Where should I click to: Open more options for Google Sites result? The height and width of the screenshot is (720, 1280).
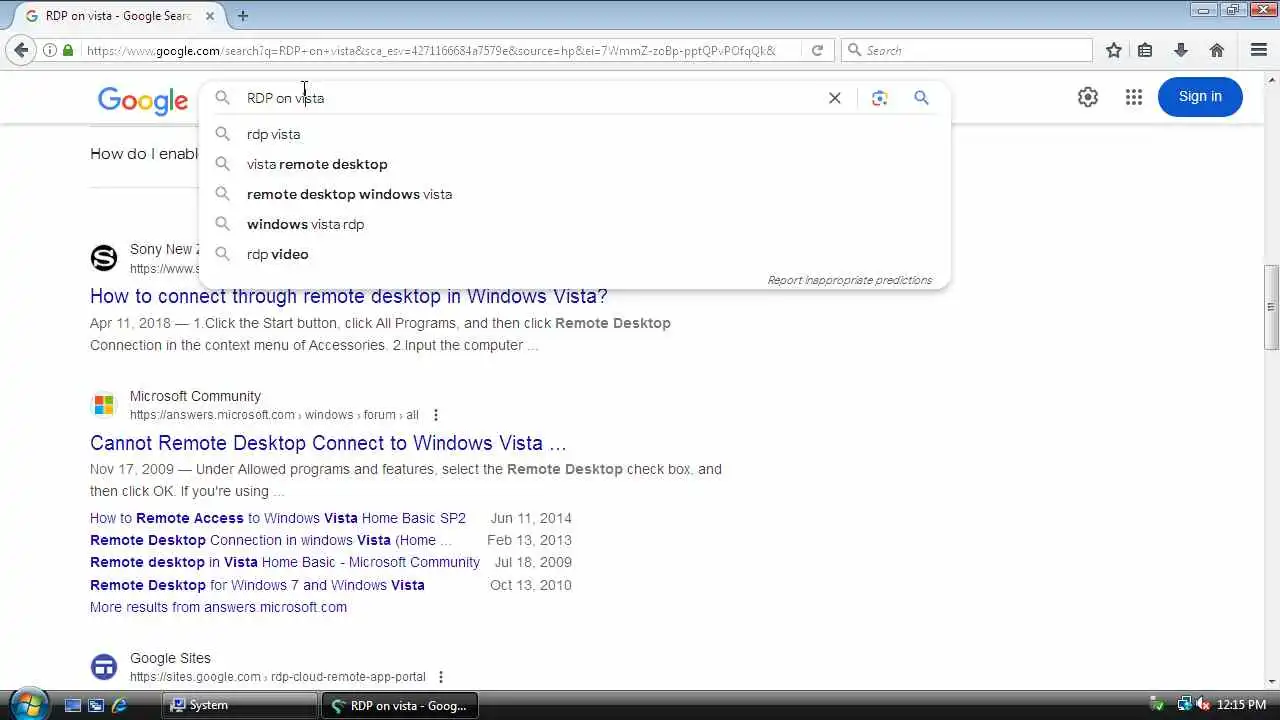[441, 677]
